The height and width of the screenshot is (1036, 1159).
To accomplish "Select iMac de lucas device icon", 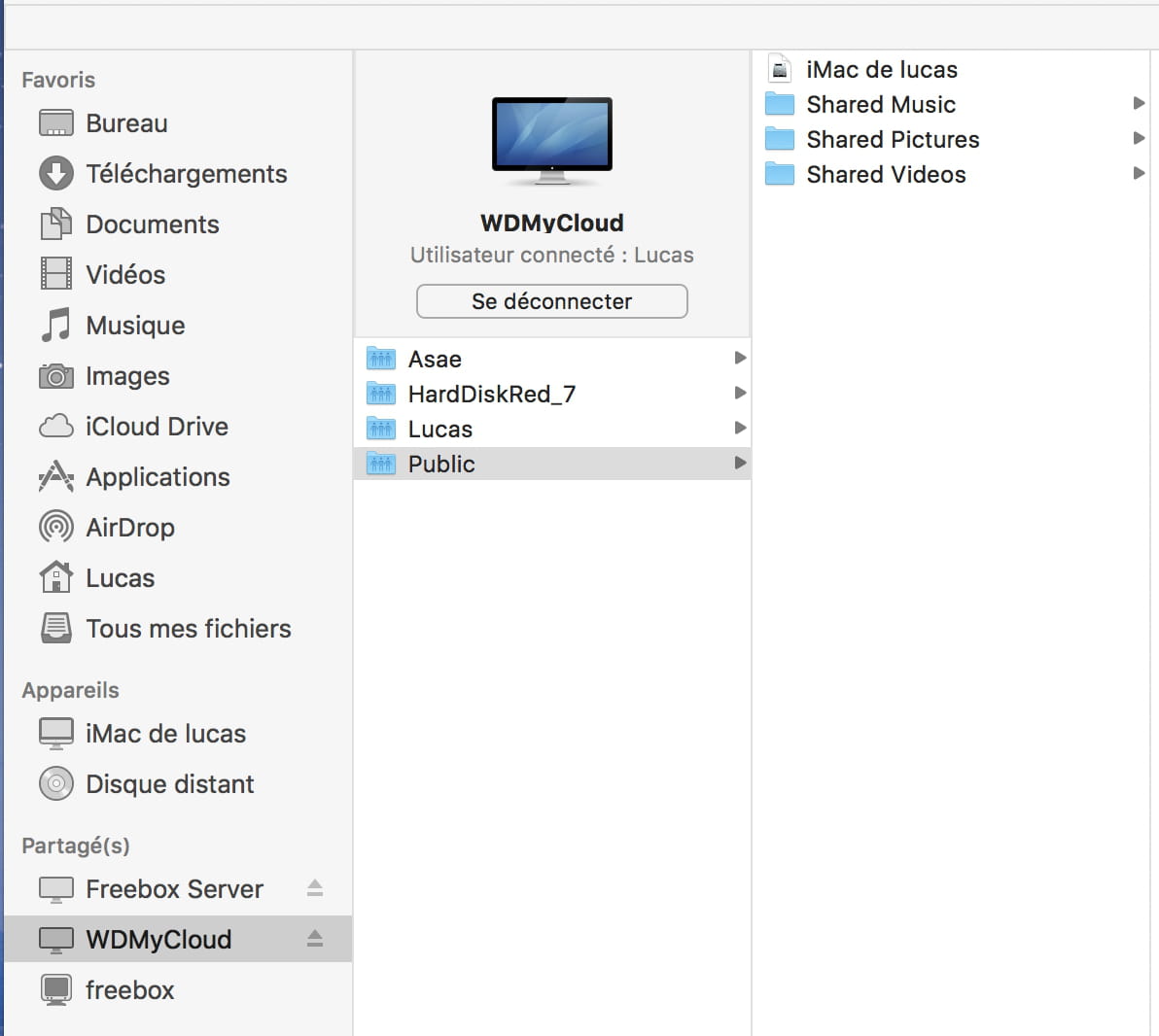I will click(56, 734).
